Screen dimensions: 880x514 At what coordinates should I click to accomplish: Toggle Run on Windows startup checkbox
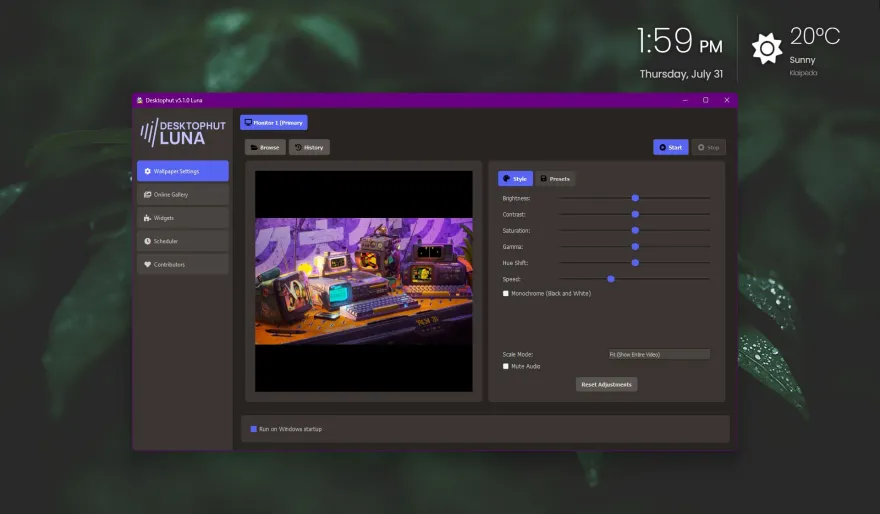pos(254,429)
